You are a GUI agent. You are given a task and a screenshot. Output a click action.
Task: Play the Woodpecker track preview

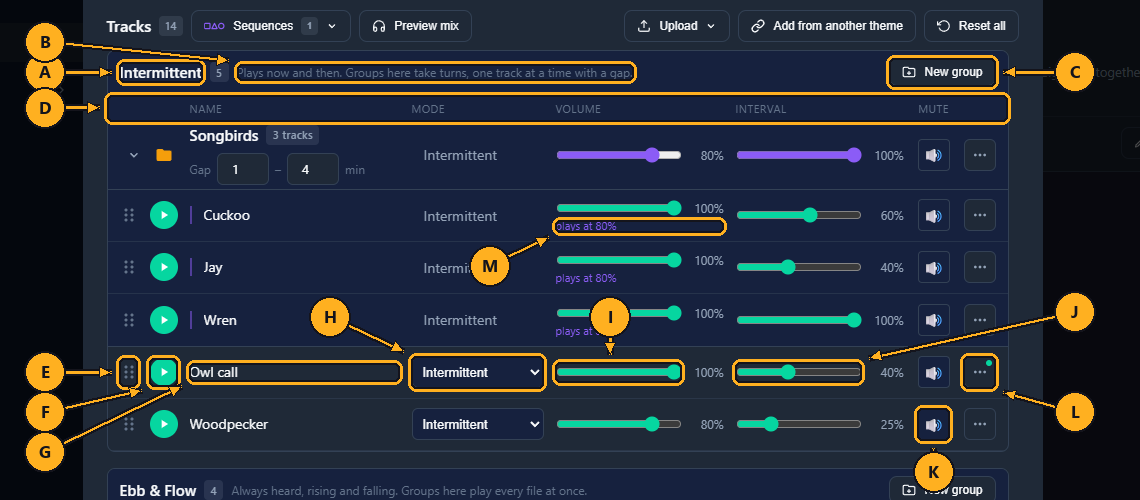coord(164,424)
